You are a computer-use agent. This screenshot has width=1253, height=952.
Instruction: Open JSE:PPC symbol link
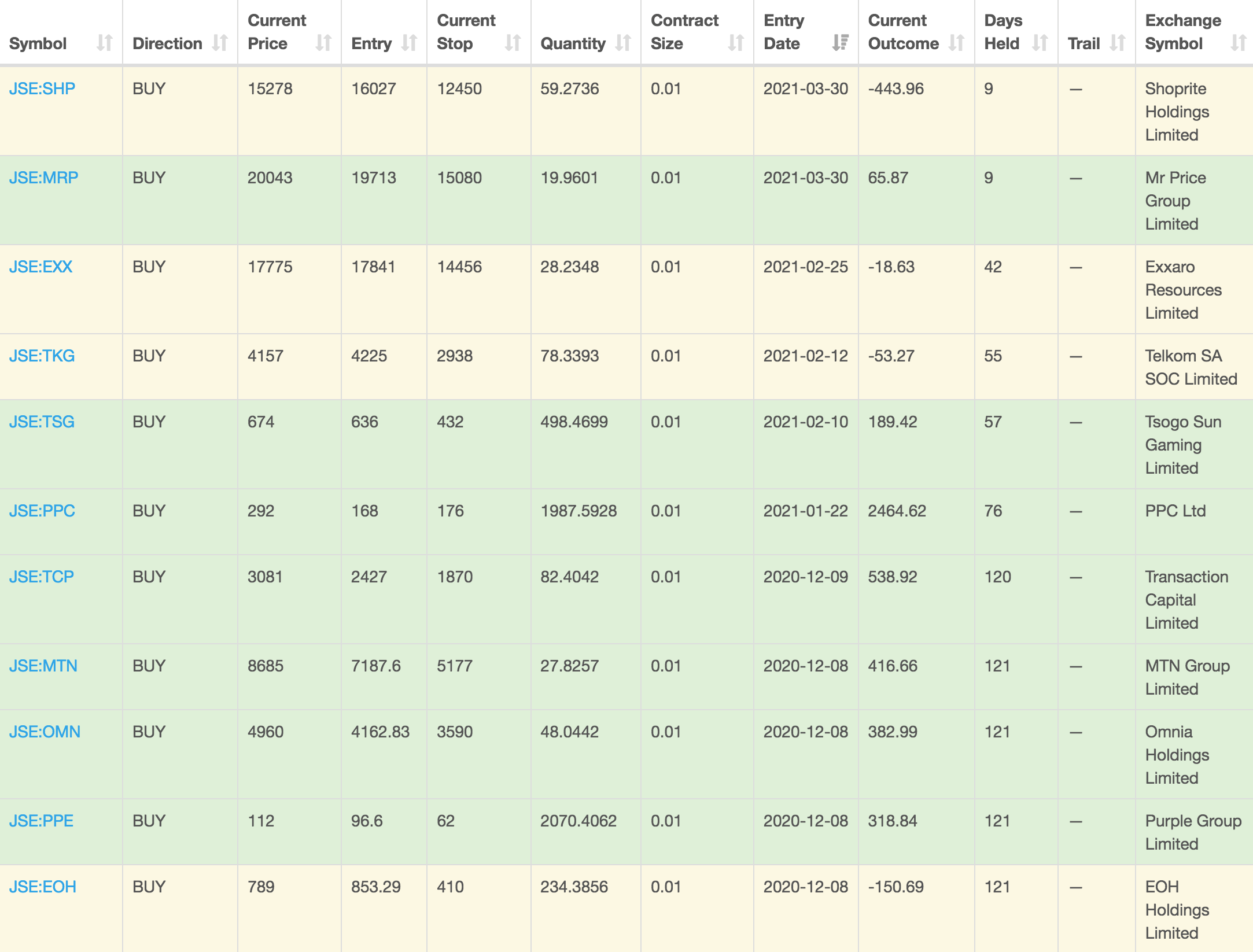(42, 511)
